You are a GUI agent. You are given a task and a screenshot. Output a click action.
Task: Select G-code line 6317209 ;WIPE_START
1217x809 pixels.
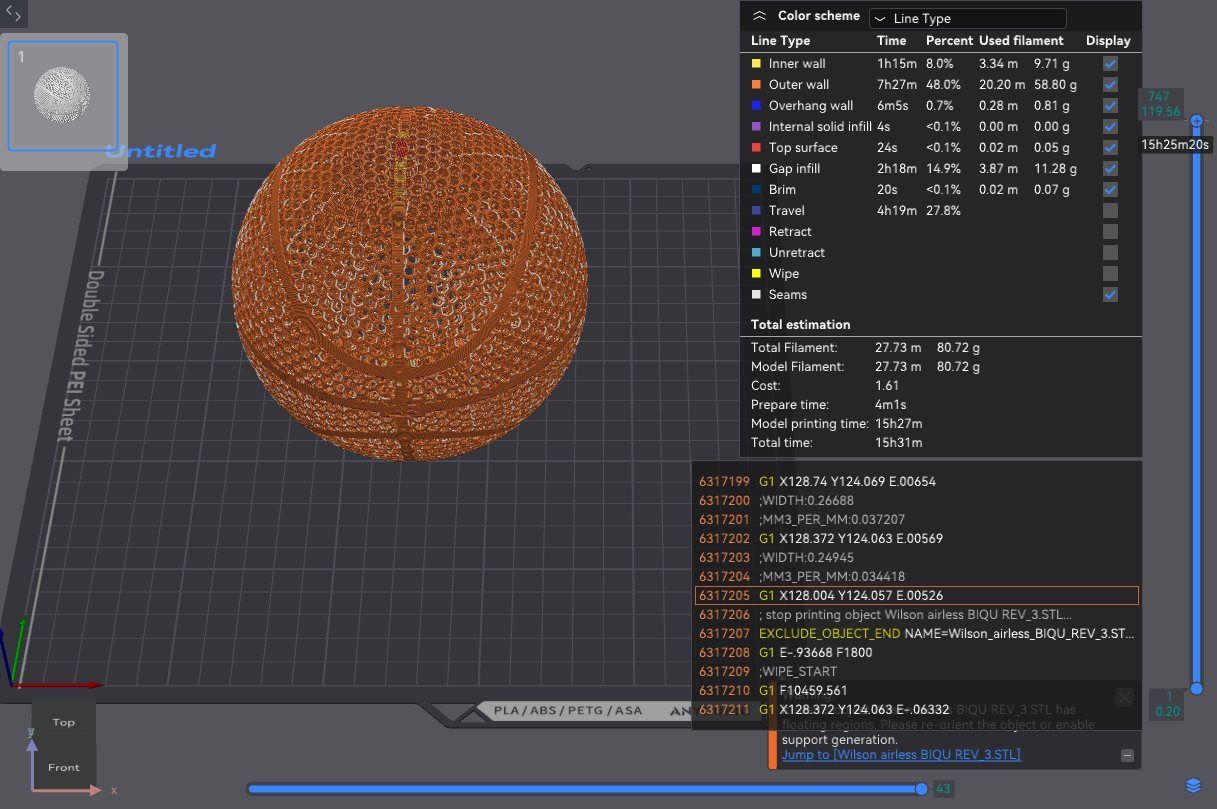point(917,671)
